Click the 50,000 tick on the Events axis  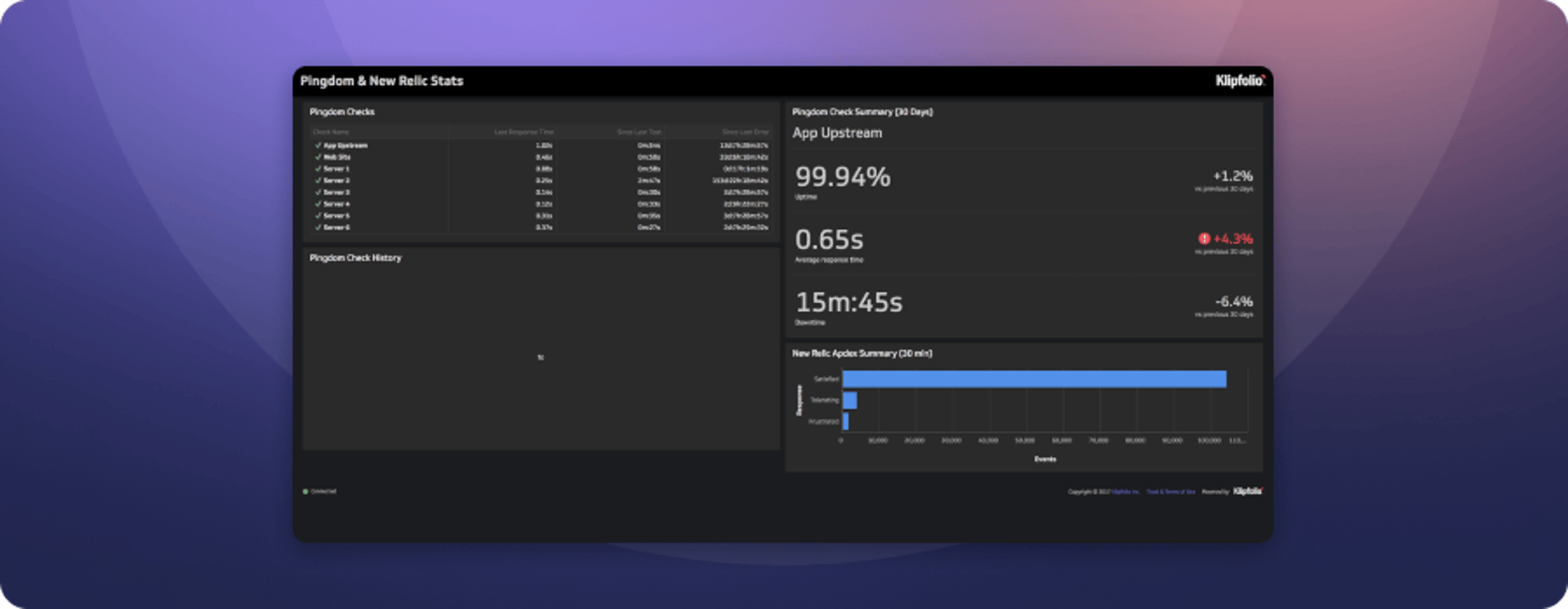pos(1025,440)
